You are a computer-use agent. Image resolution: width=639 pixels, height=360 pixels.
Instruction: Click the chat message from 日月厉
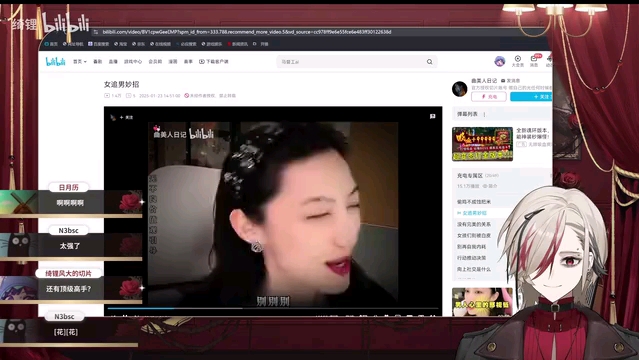pyautogui.click(x=70, y=203)
